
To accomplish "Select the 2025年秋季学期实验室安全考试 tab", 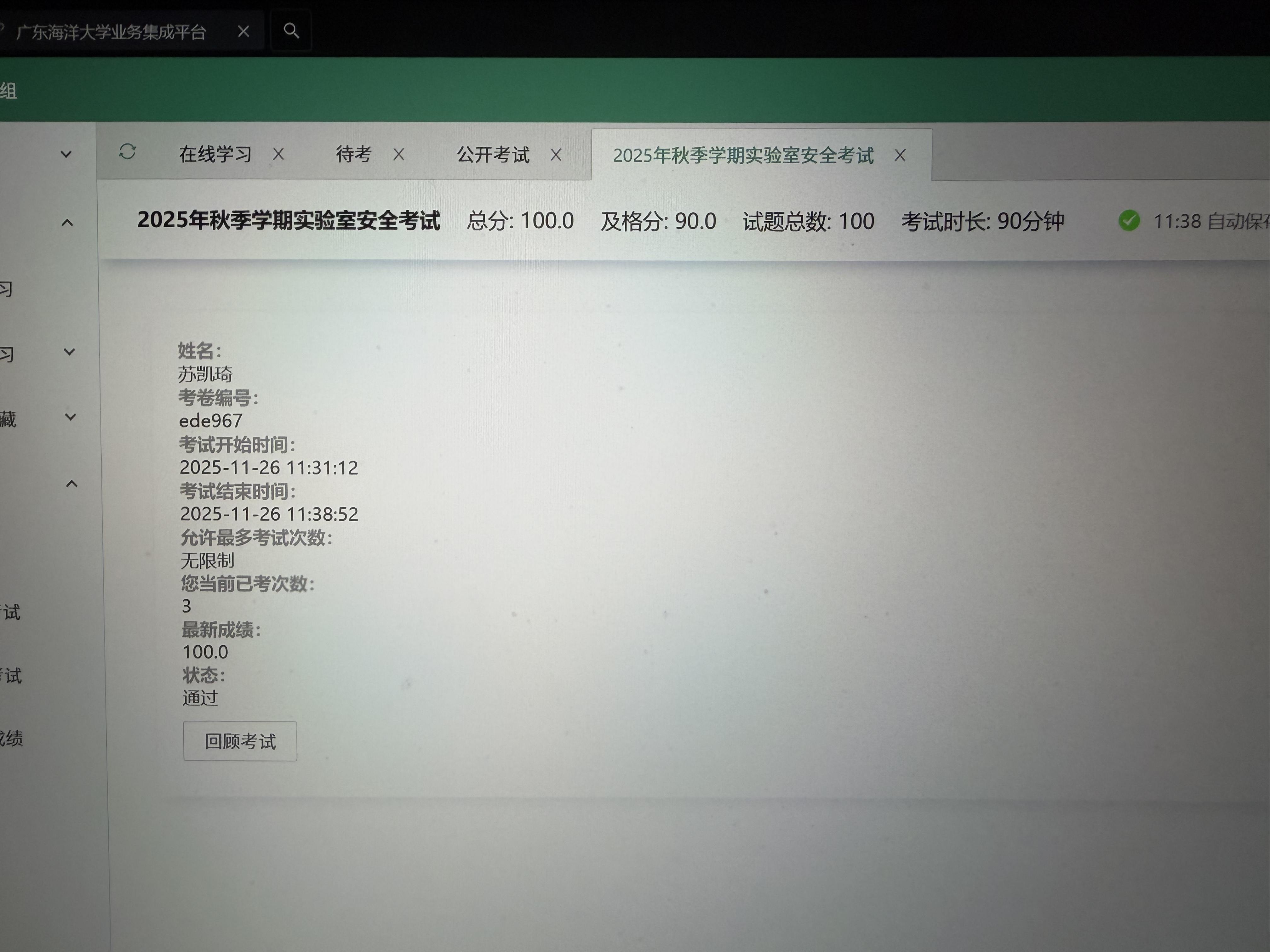I will tap(743, 156).
